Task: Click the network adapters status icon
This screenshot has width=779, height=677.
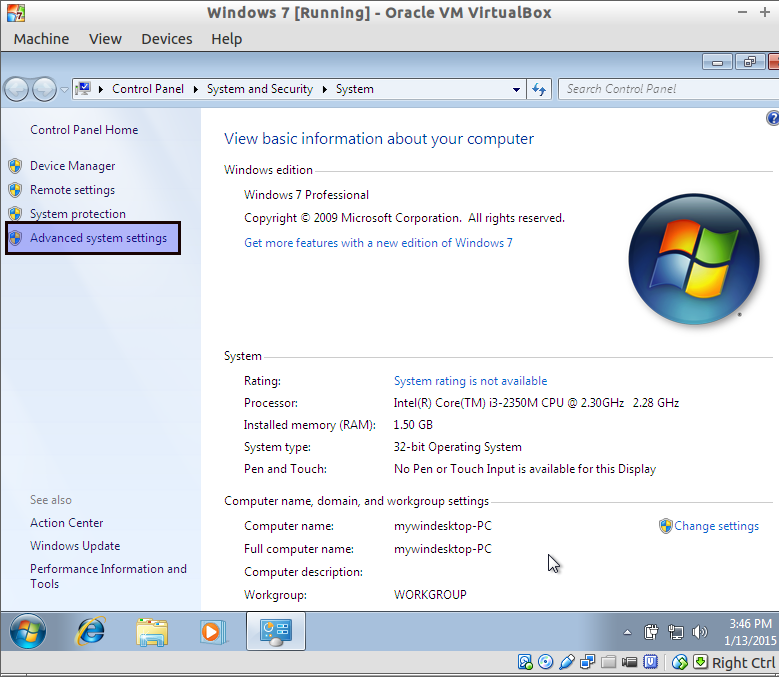Action: click(x=588, y=662)
